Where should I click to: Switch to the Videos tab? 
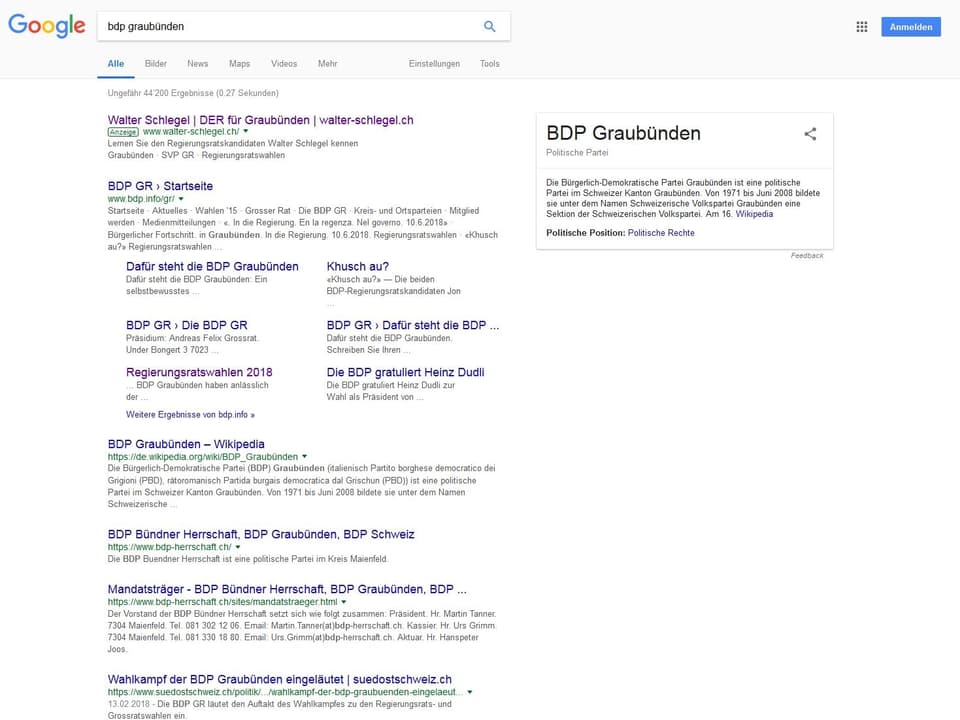284,64
